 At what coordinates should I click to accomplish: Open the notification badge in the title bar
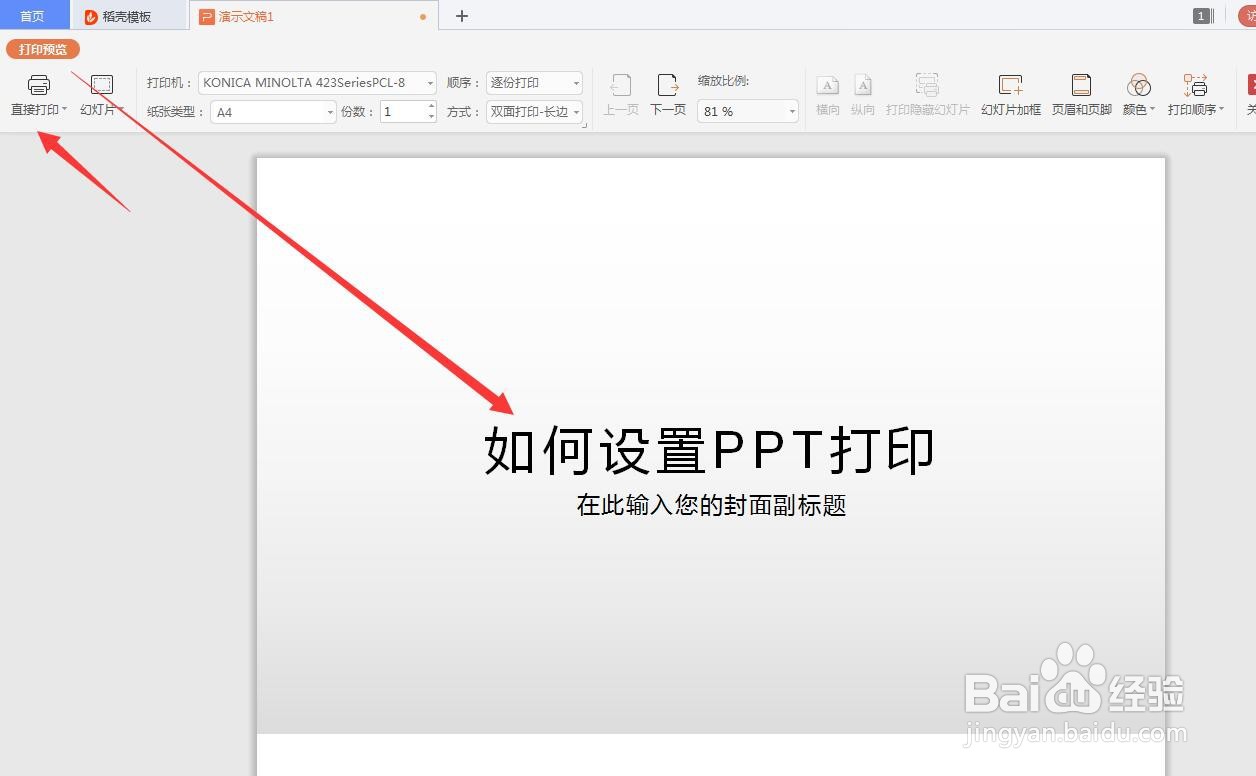[1201, 16]
